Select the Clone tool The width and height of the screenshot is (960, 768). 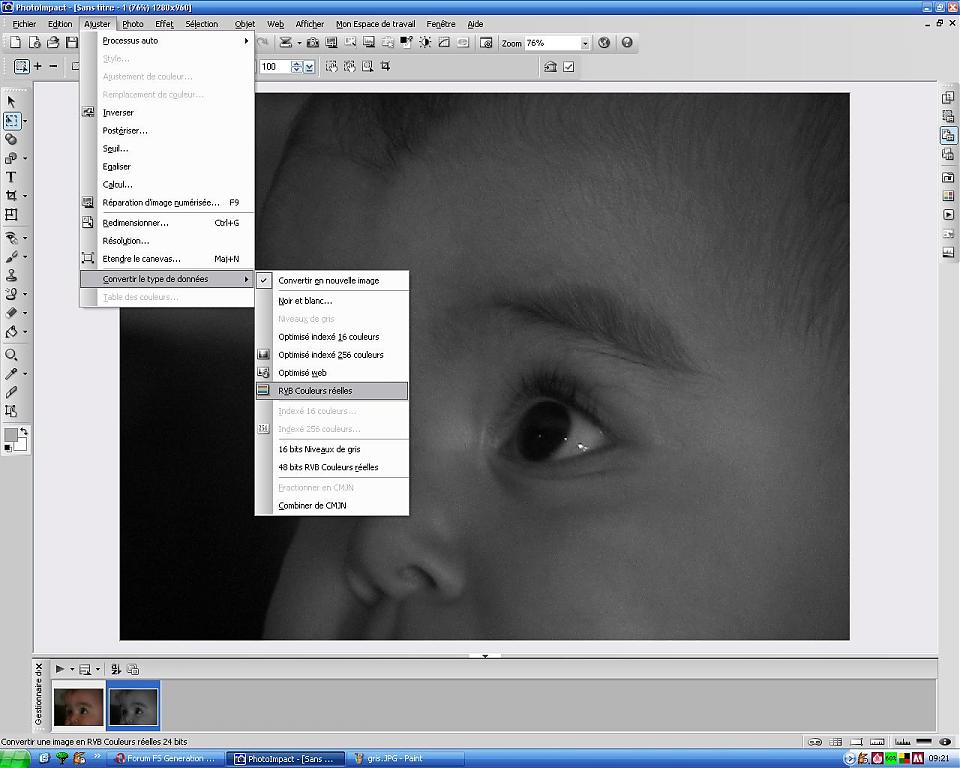coord(11,294)
